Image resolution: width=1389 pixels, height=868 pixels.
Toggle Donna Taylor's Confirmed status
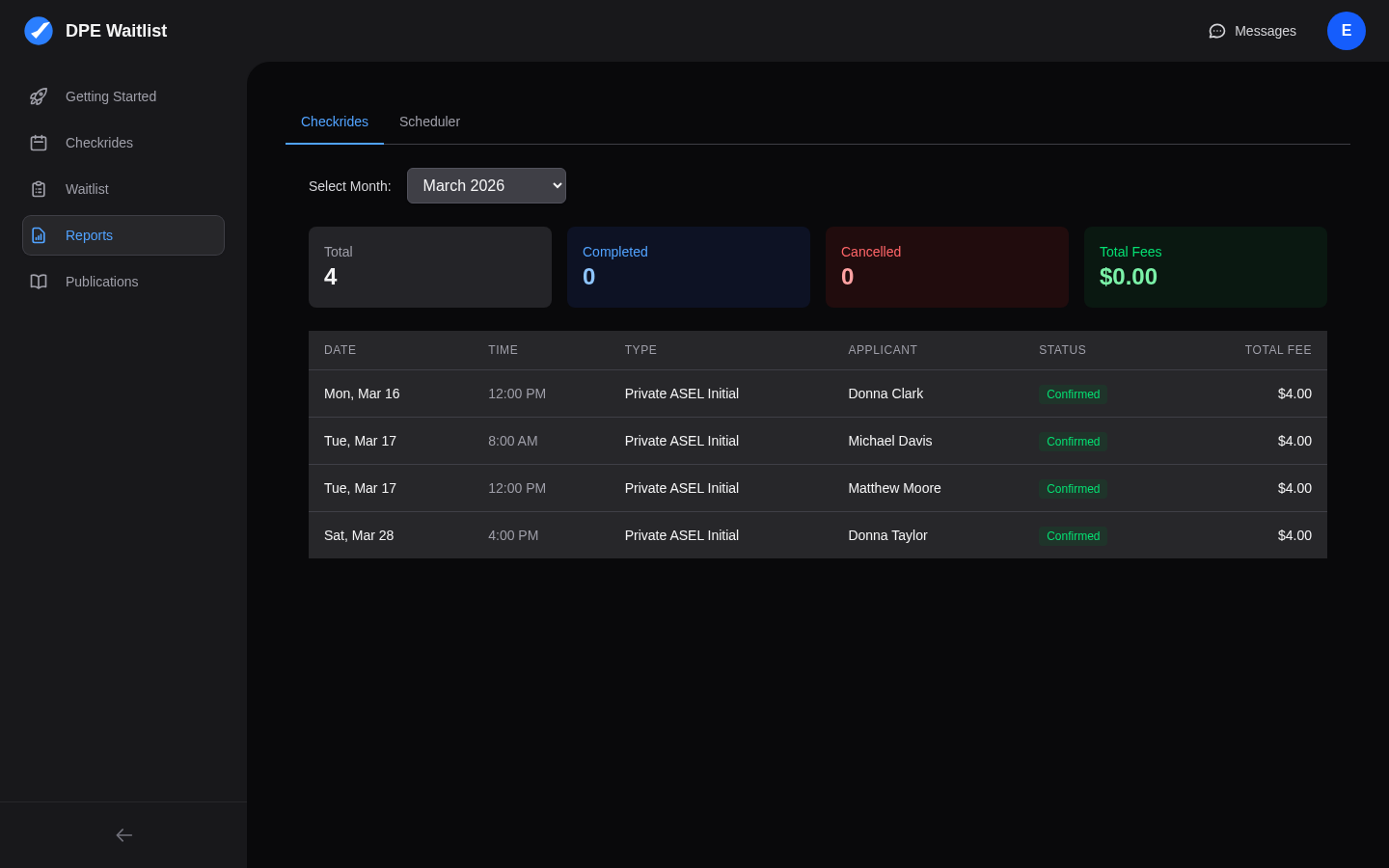pos(1073,536)
